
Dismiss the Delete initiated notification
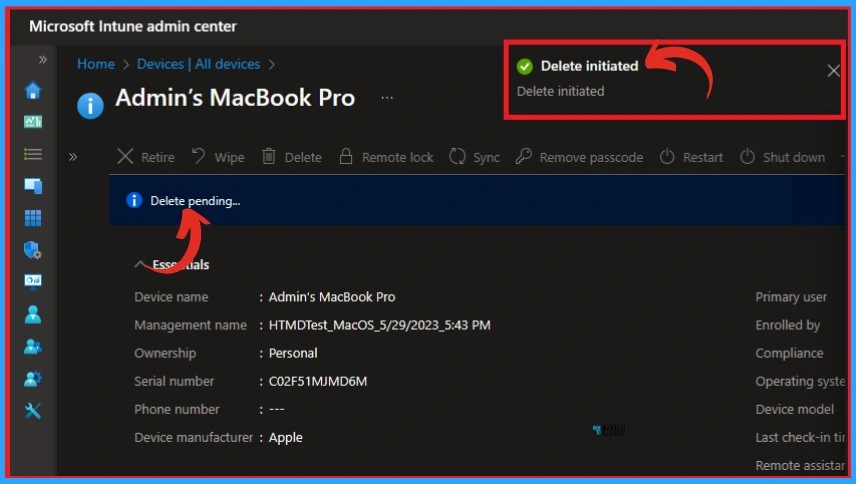pyautogui.click(x=833, y=71)
